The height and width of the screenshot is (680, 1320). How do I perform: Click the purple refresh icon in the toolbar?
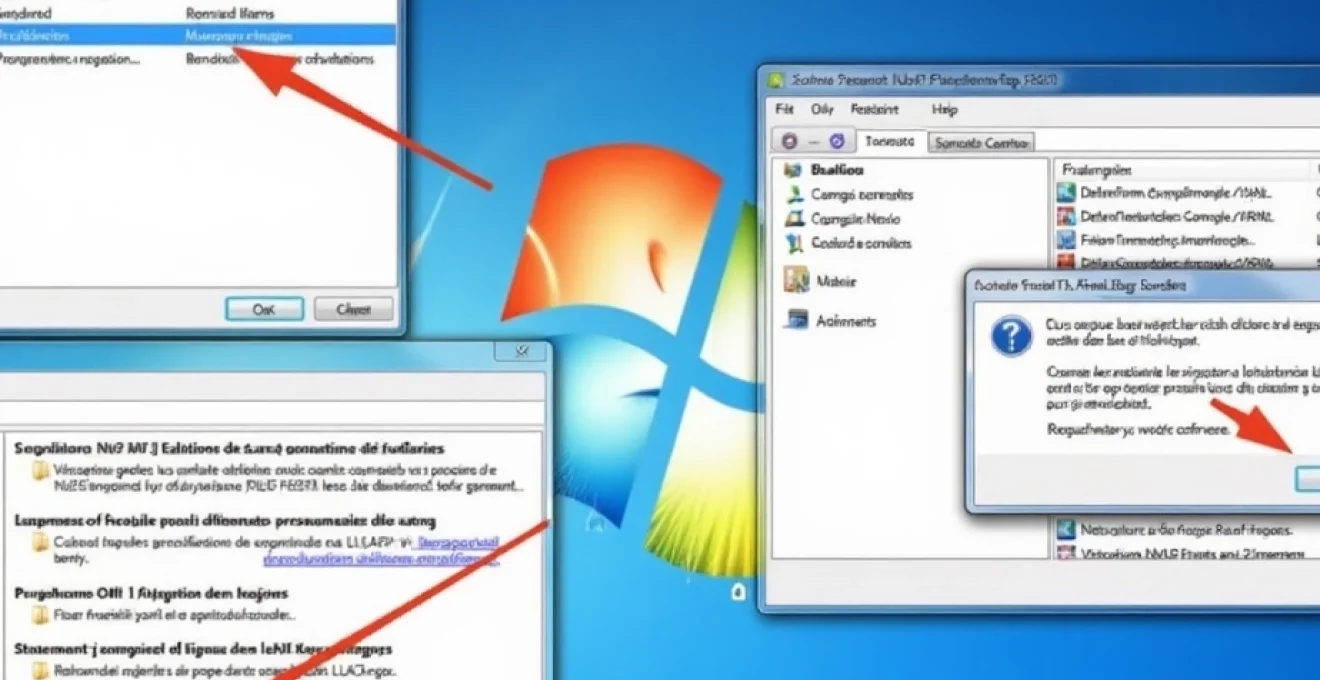tap(837, 141)
